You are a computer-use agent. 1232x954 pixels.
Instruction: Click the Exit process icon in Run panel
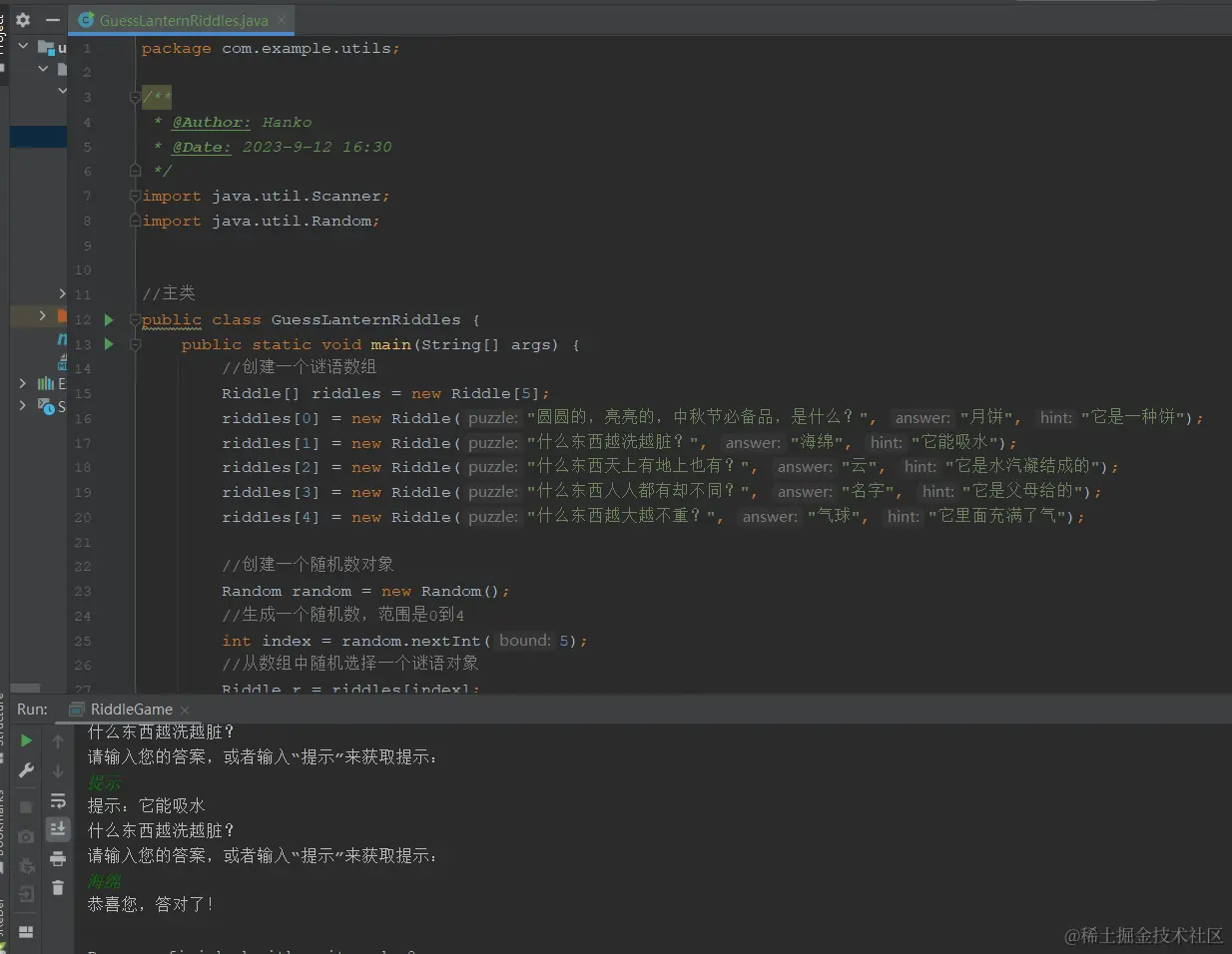click(x=27, y=894)
